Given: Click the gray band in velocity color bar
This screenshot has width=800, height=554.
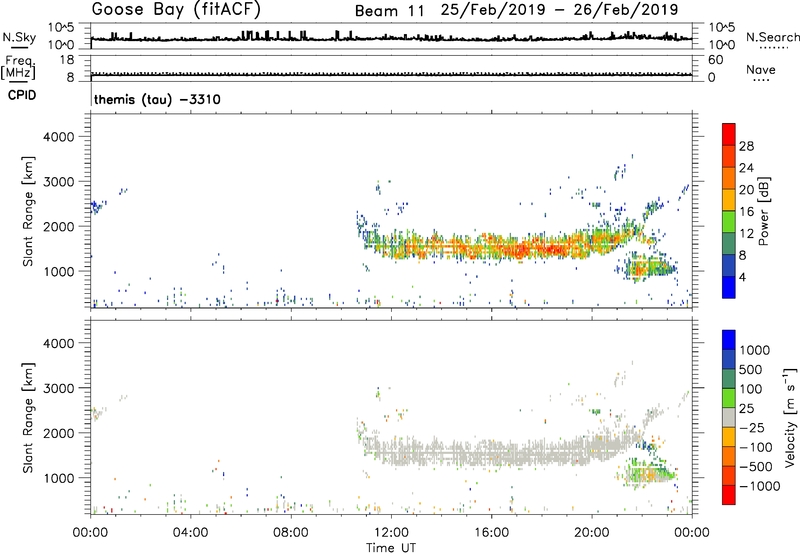Looking at the screenshot, I should (729, 417).
